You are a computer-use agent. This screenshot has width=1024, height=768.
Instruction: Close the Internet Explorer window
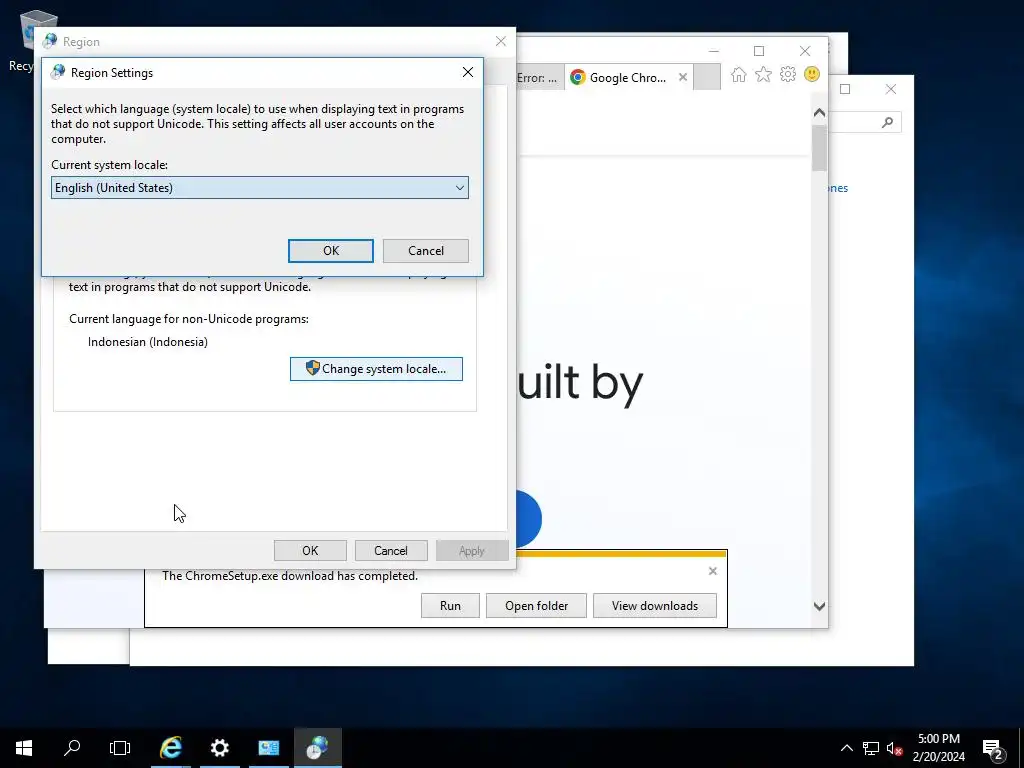[x=805, y=51]
